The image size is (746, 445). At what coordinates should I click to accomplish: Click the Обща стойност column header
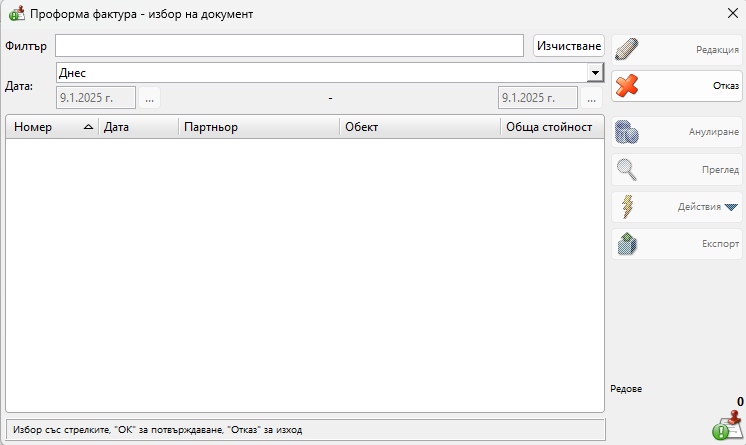pyautogui.click(x=549, y=127)
